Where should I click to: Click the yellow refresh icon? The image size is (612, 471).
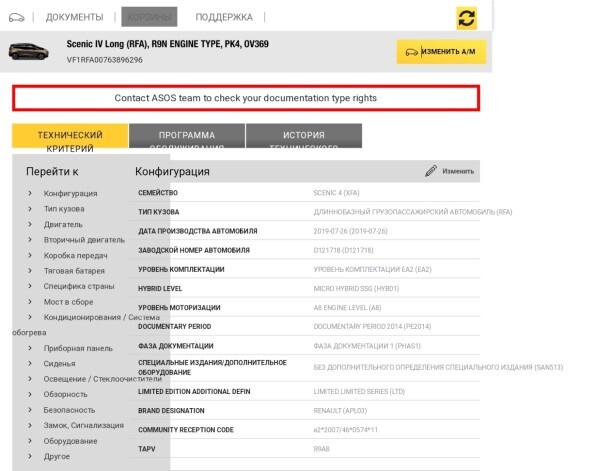(466, 18)
